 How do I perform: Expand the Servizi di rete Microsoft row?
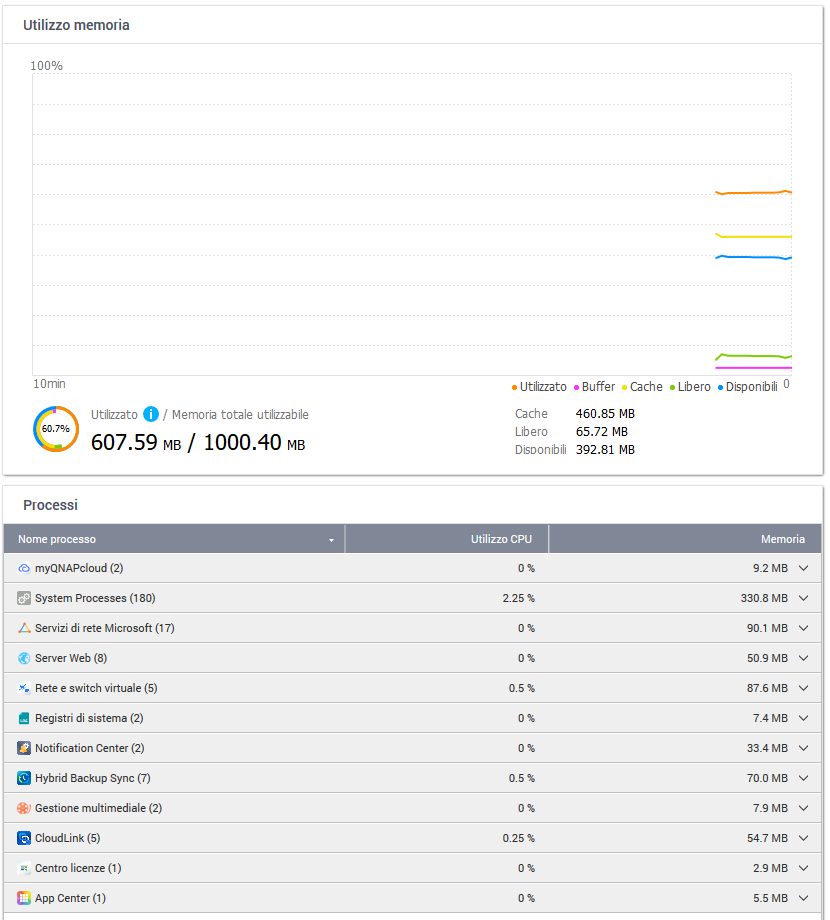[x=803, y=628]
